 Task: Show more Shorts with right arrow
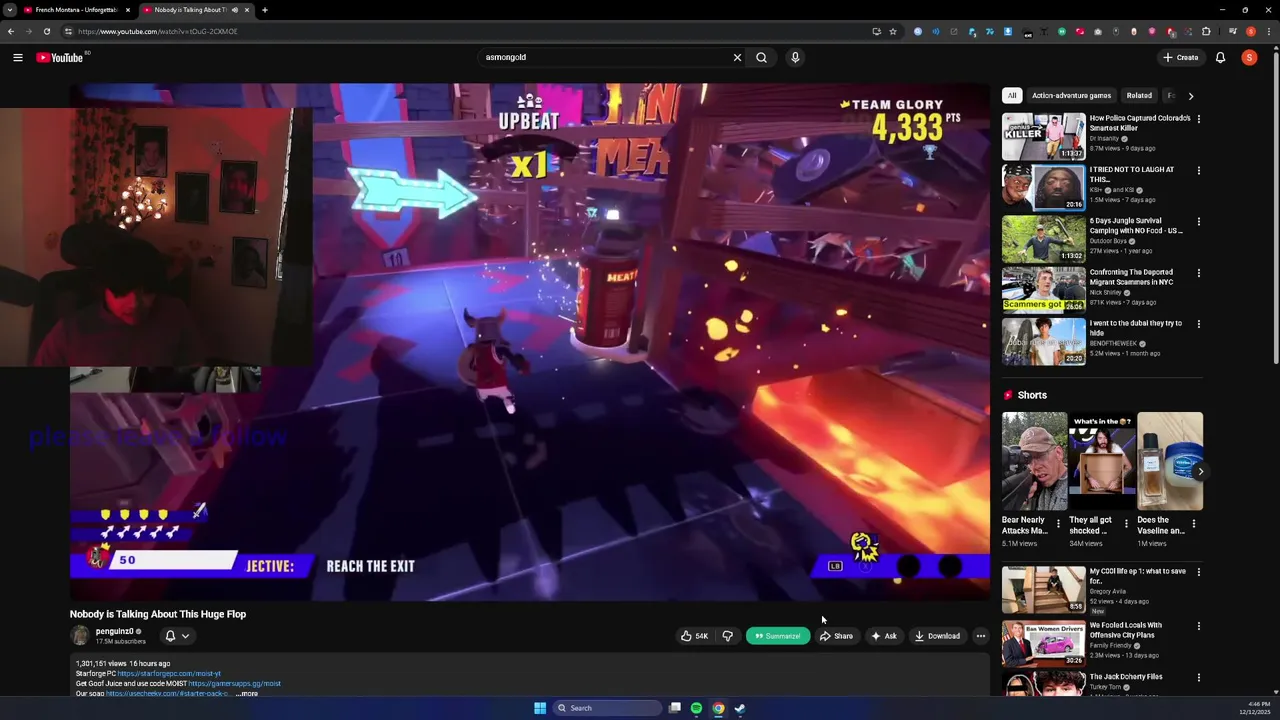1201,471
